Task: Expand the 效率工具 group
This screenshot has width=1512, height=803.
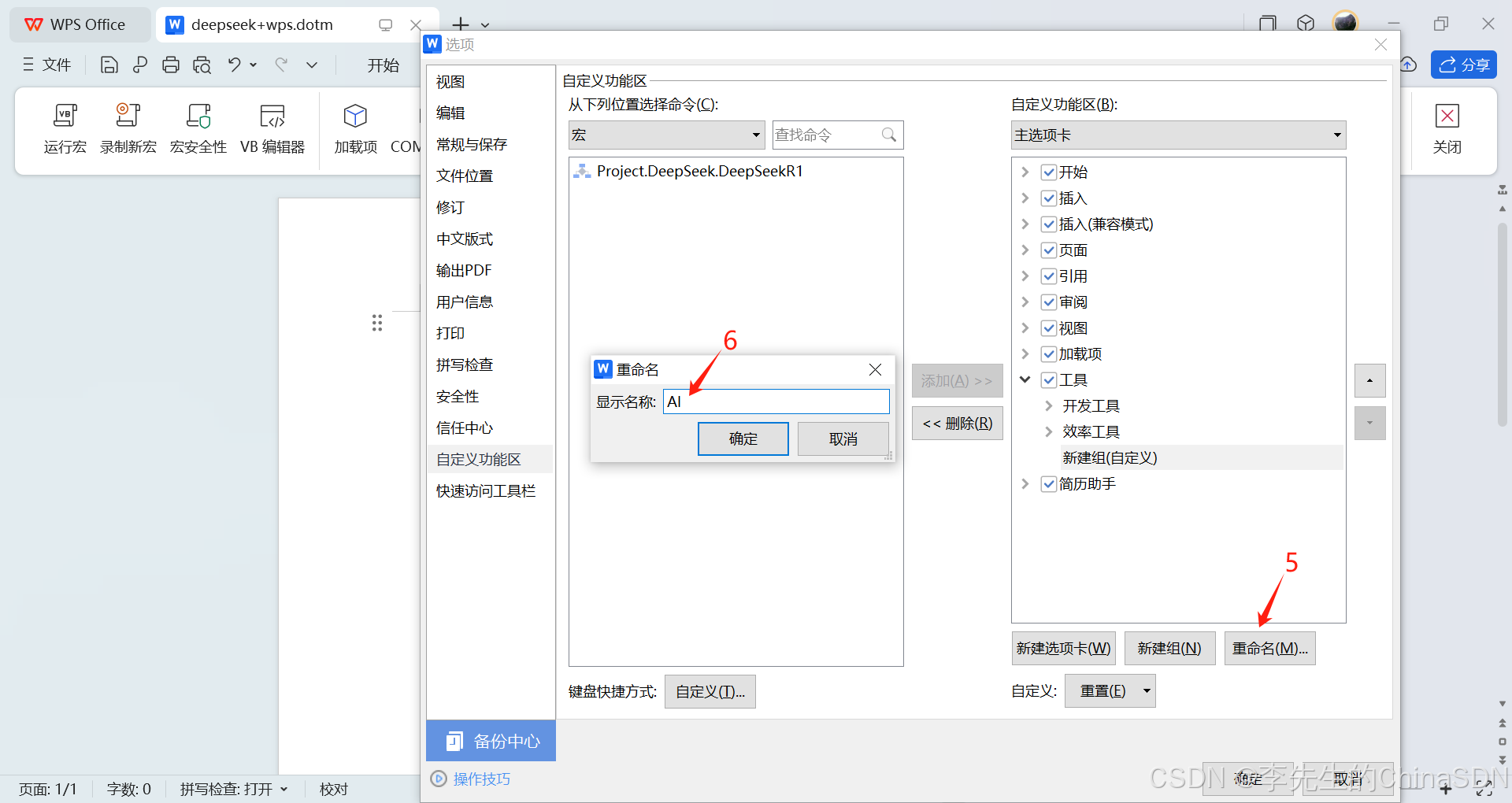Action: pos(1048,431)
